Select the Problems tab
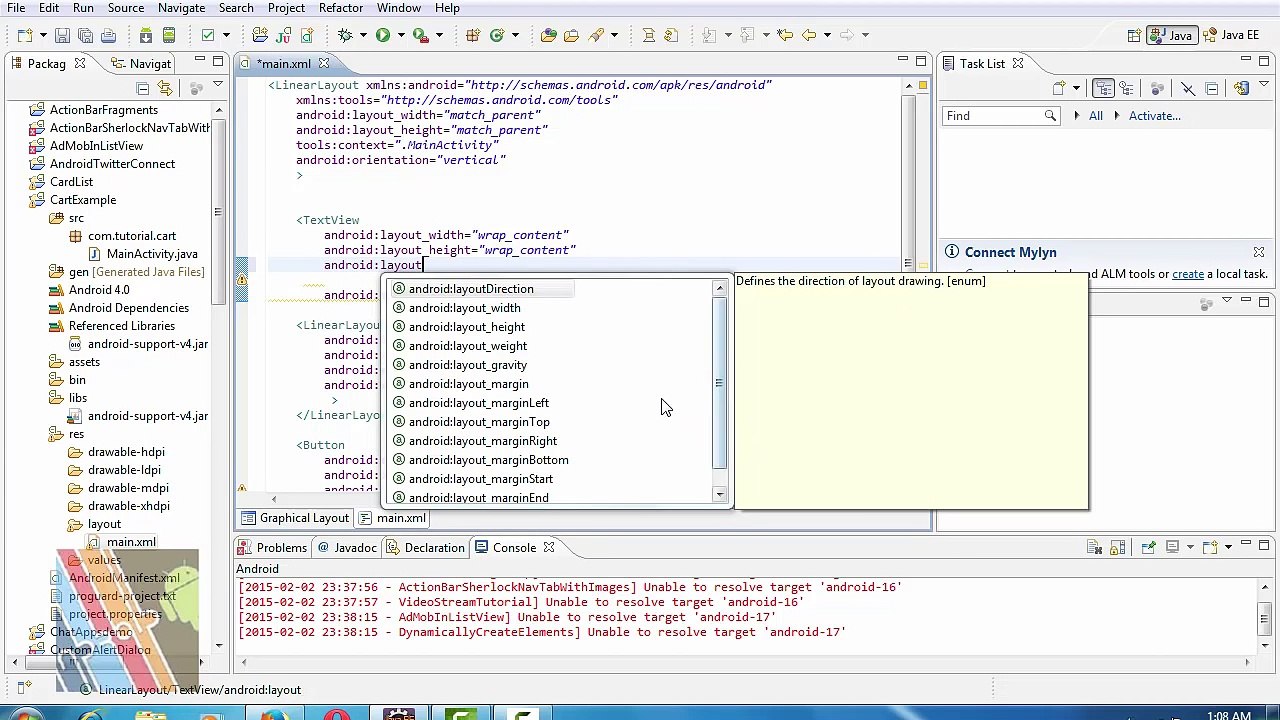 pyautogui.click(x=272, y=548)
